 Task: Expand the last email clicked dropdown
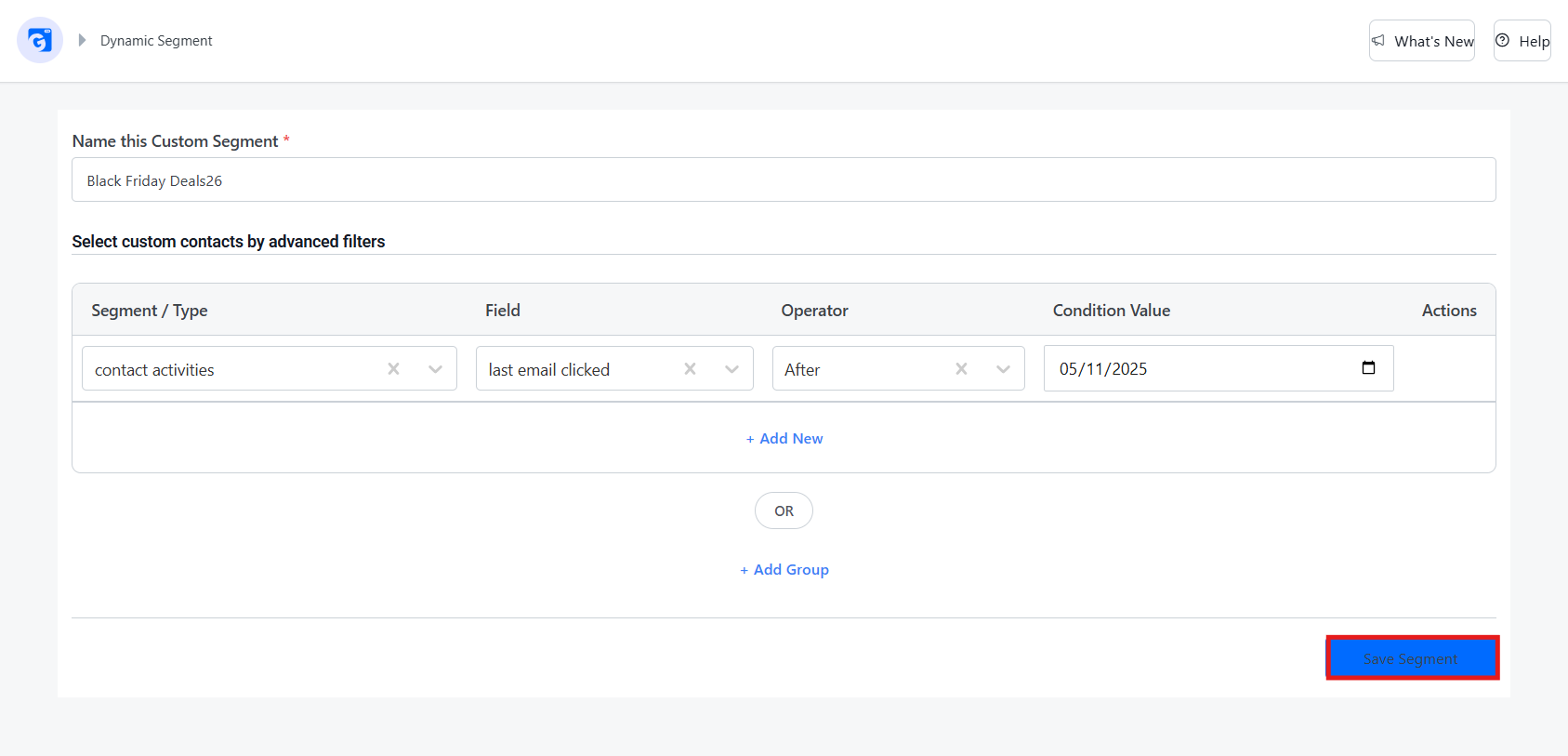click(731, 369)
